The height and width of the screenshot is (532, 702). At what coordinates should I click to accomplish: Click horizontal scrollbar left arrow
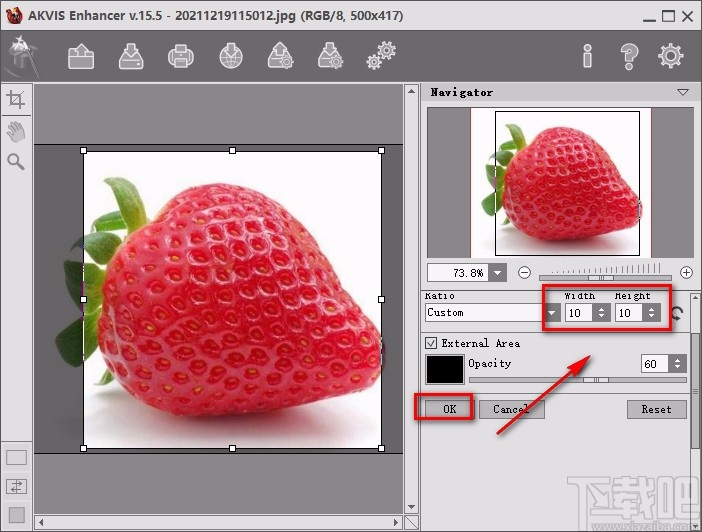click(x=41, y=522)
